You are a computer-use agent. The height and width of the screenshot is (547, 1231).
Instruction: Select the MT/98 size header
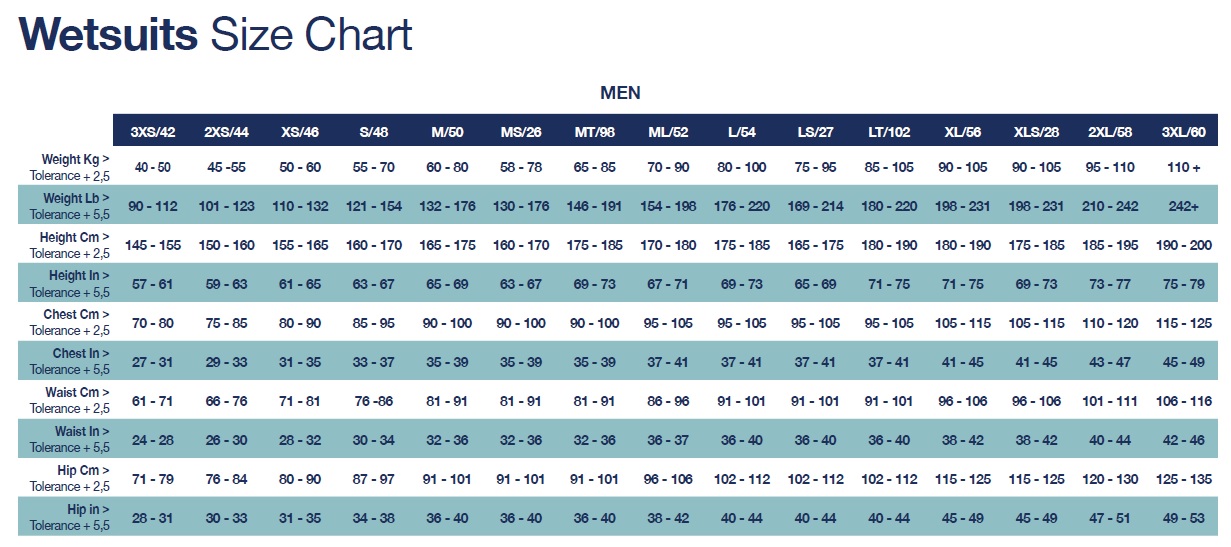pyautogui.click(x=594, y=131)
